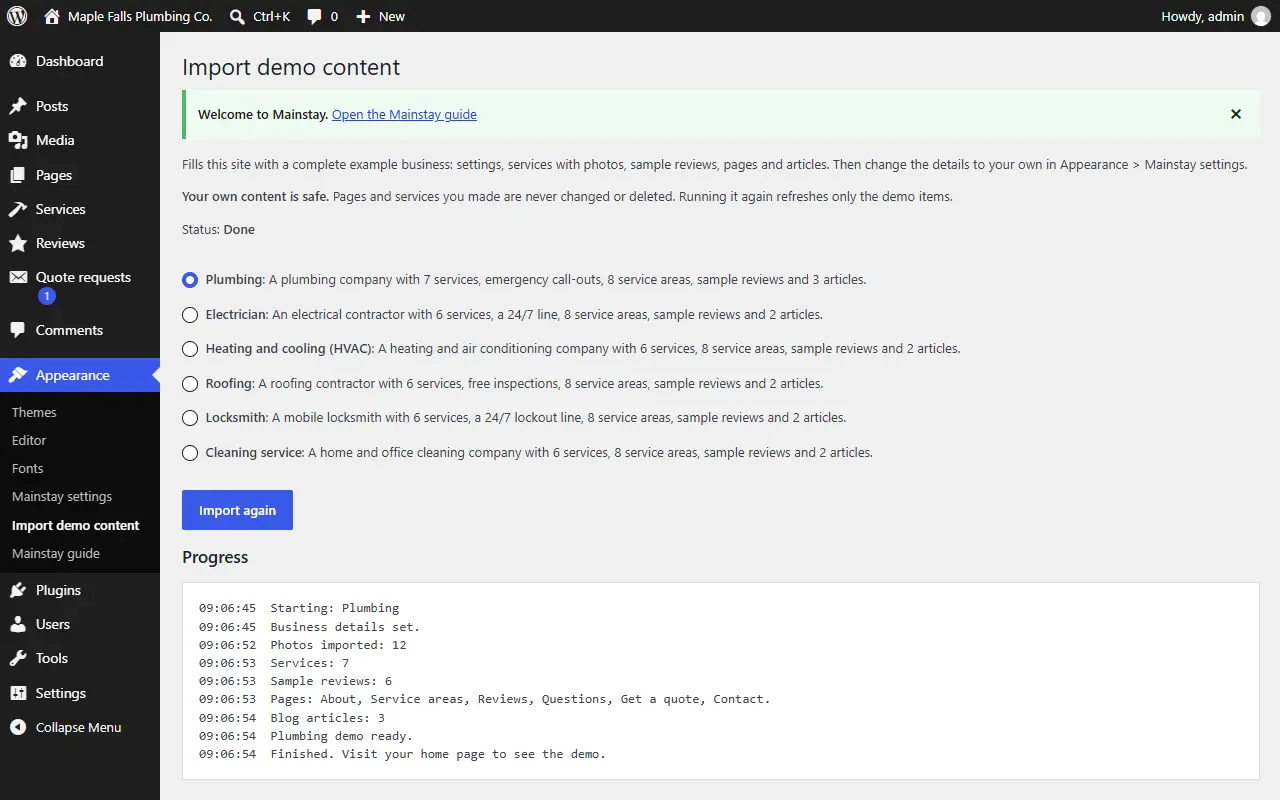Click the Users person icon
Viewport: 1280px width, 800px height.
click(18, 624)
